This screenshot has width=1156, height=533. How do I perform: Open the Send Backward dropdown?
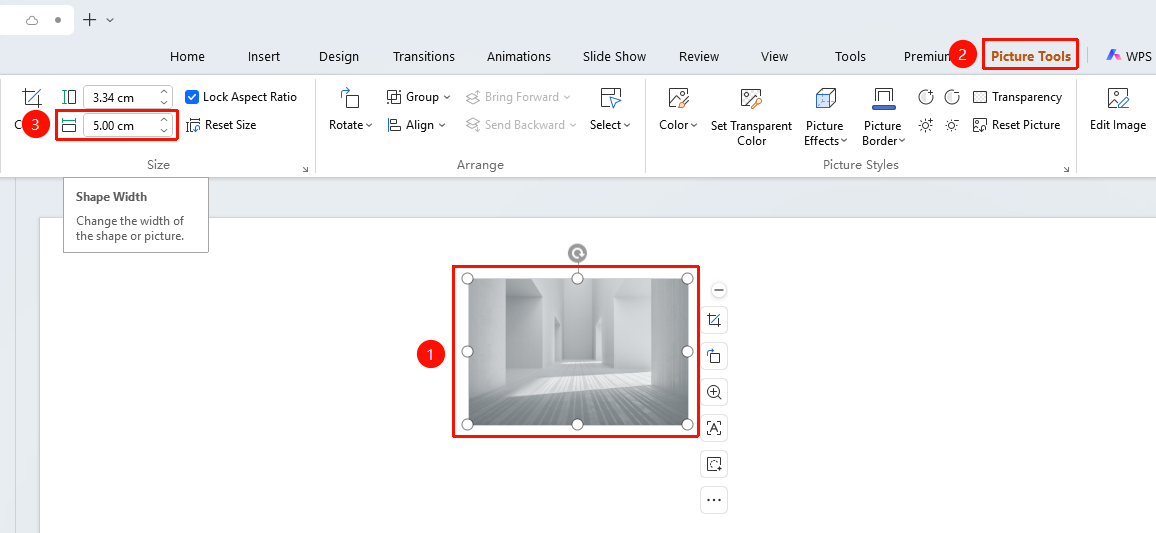coord(521,125)
